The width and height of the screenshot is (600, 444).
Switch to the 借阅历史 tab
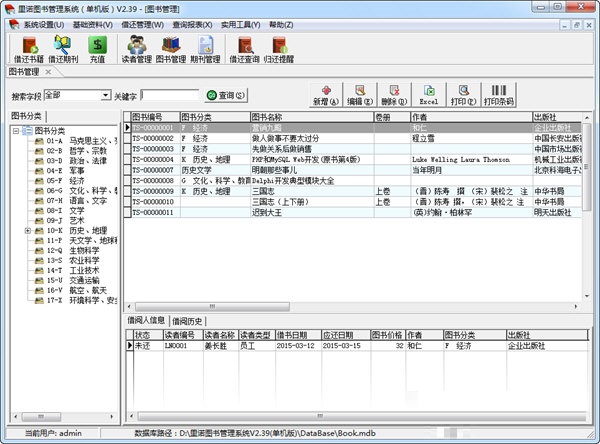[x=189, y=321]
